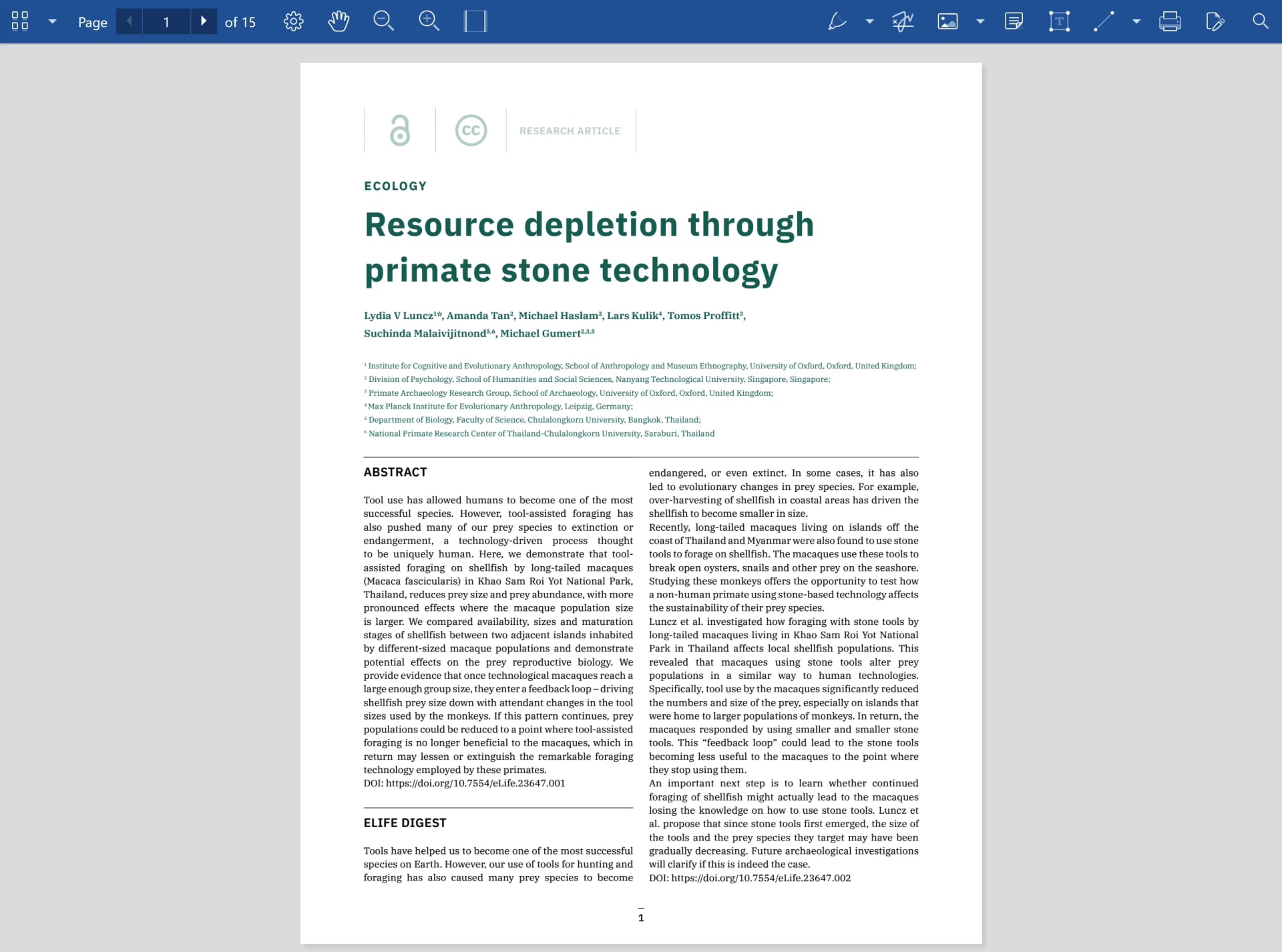The height and width of the screenshot is (952, 1282).
Task: Expand the view mode dropdown arrow
Action: click(x=52, y=21)
